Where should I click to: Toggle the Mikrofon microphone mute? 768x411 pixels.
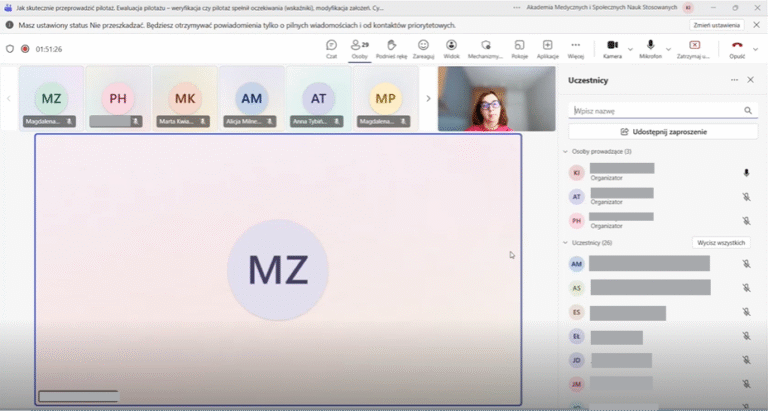[650, 46]
